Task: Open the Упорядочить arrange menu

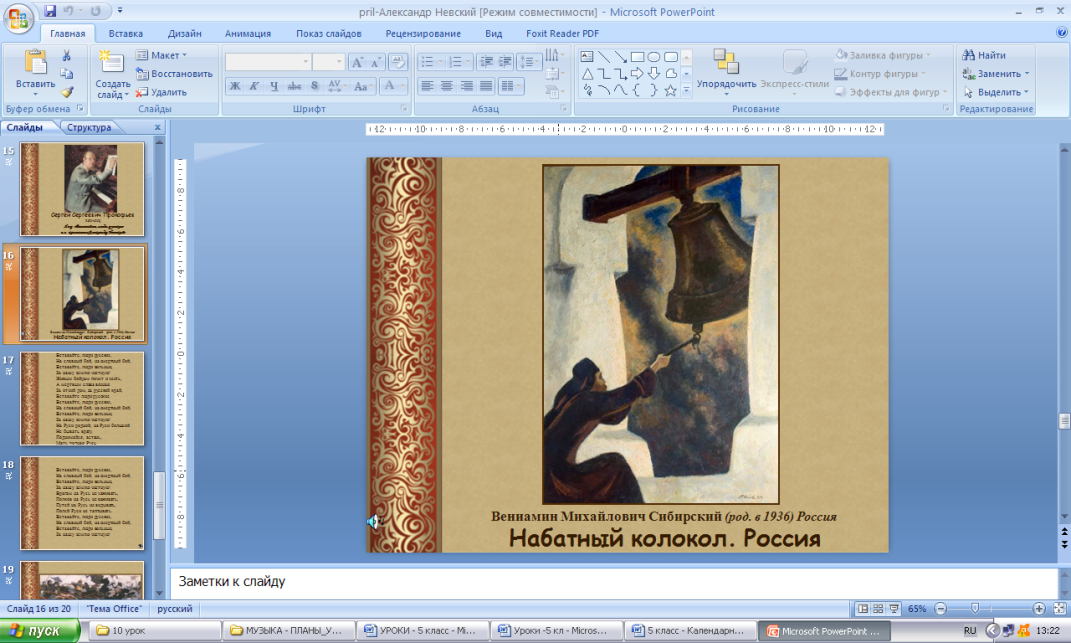Action: pos(726,72)
